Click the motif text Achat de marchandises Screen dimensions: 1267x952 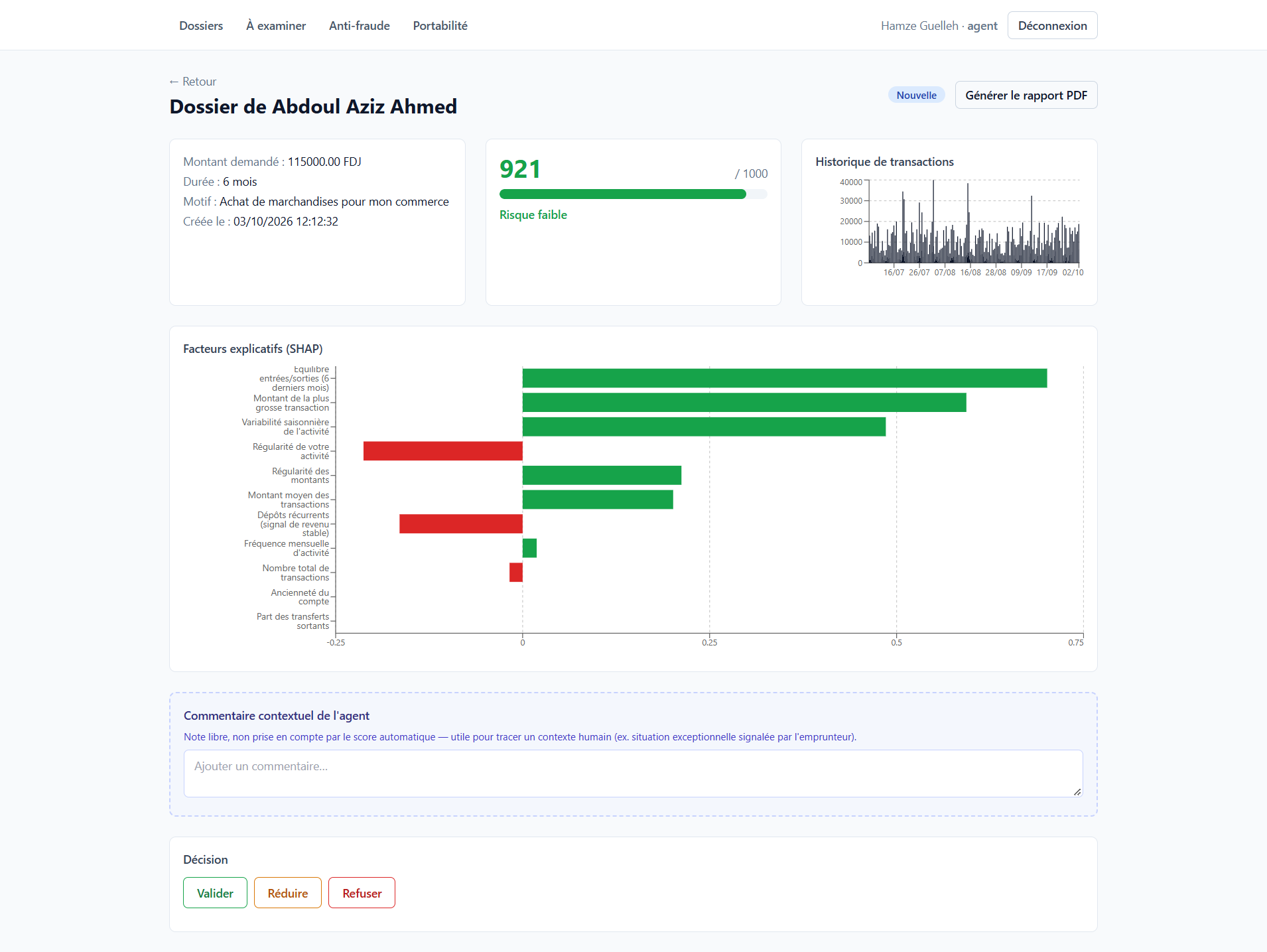(334, 202)
